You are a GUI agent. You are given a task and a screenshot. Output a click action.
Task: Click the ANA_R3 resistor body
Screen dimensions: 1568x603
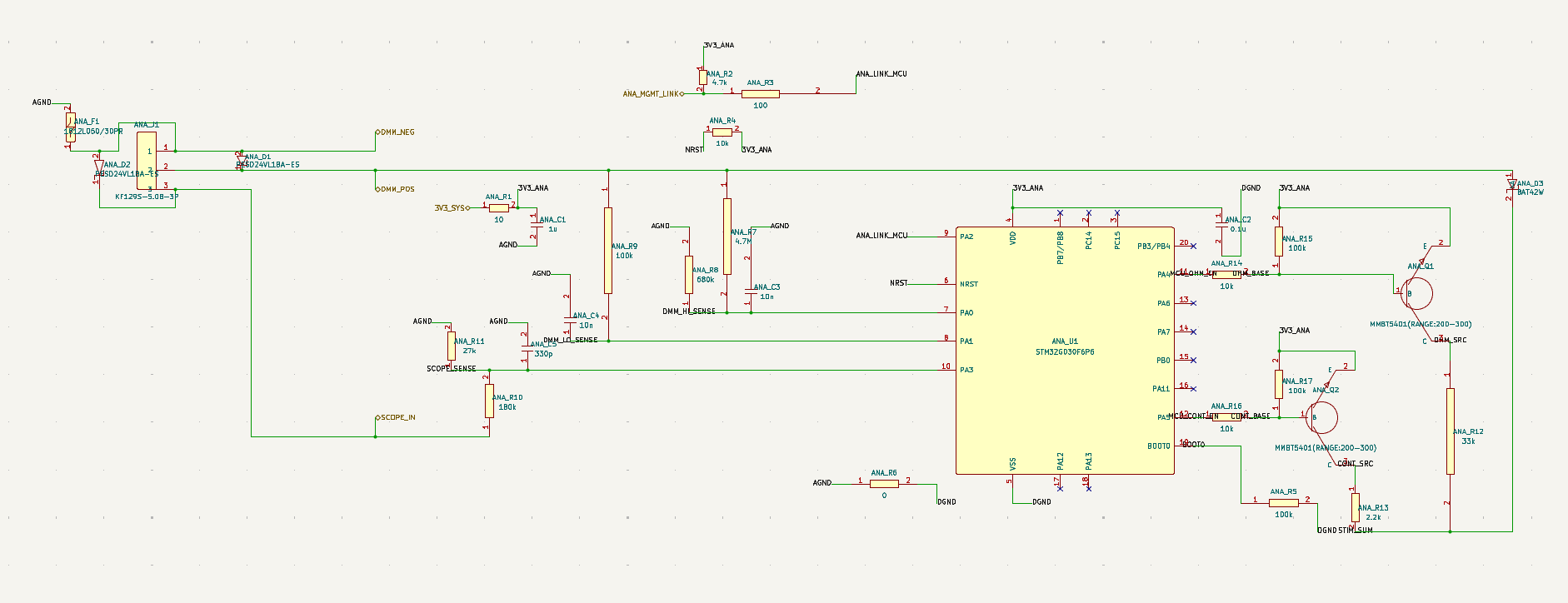pyautogui.click(x=761, y=94)
